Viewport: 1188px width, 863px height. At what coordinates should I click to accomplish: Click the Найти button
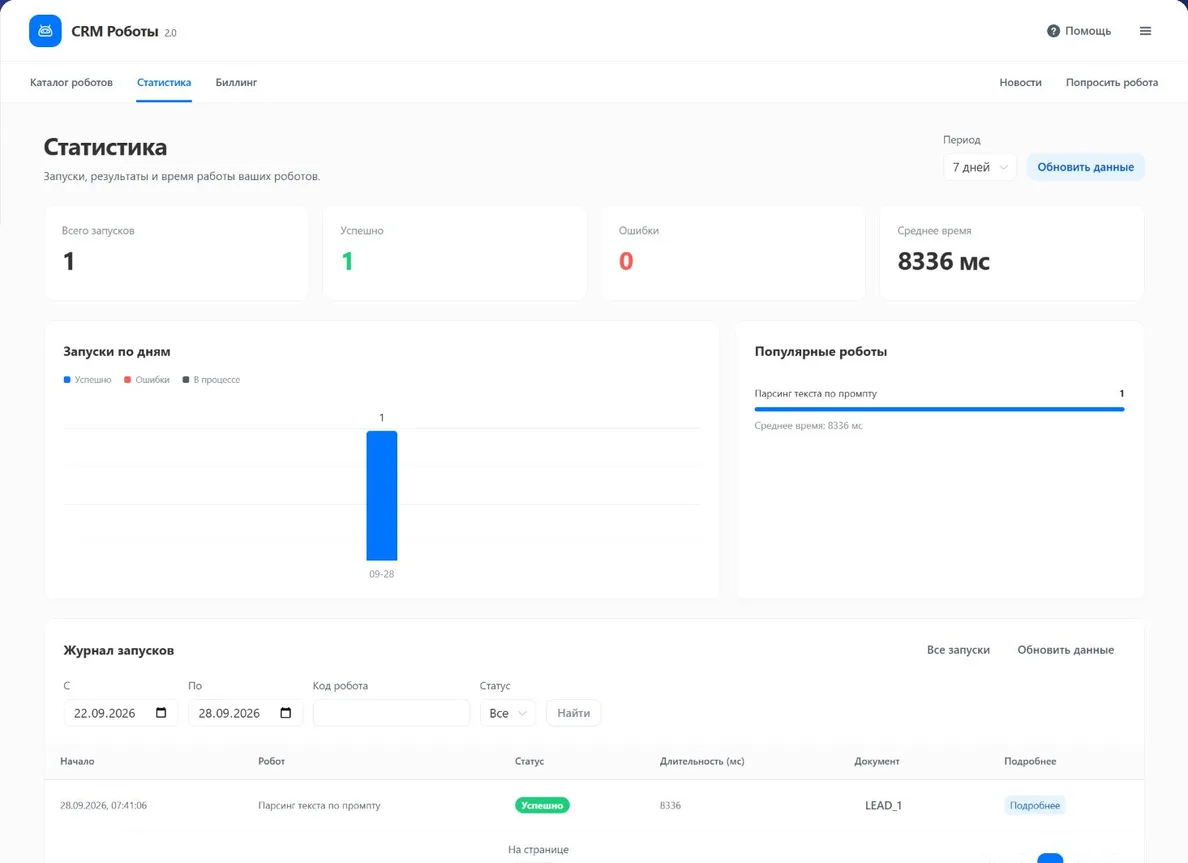(574, 713)
